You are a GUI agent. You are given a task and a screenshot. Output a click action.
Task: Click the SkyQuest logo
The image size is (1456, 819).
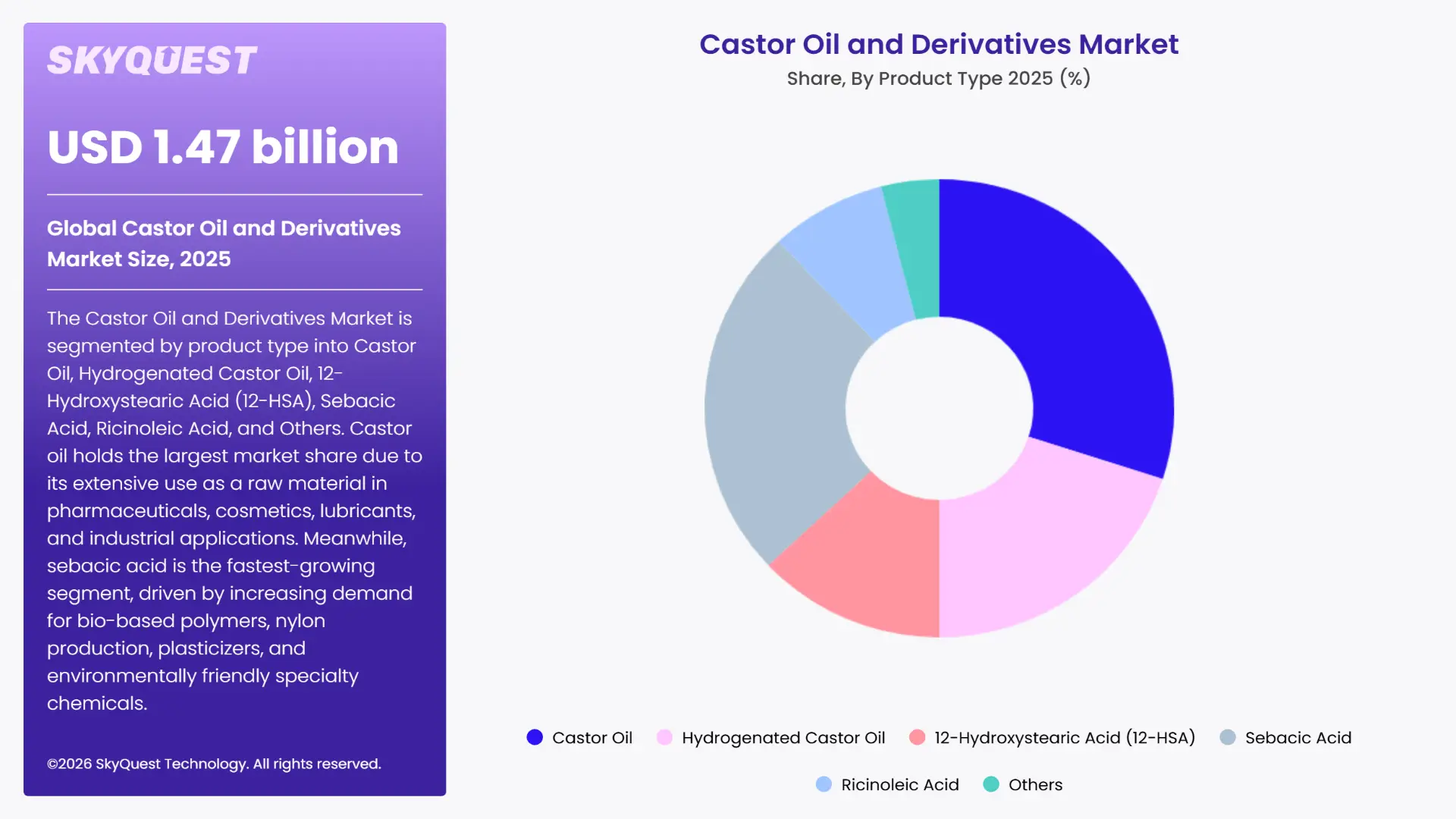(152, 61)
